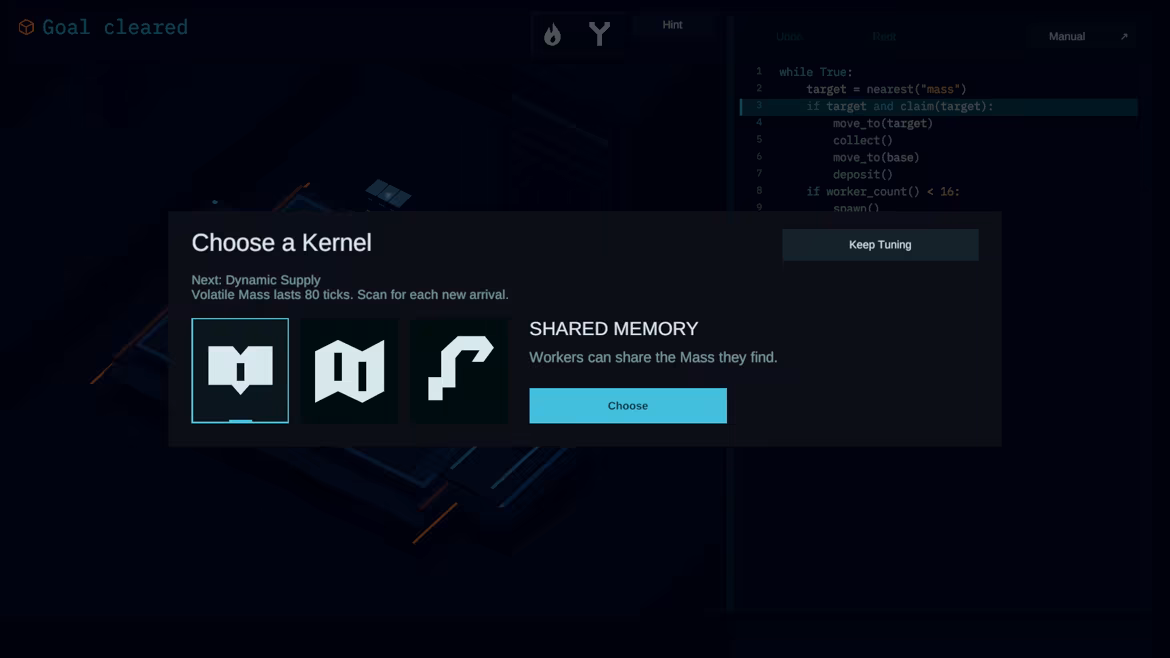Viewport: 1170px width, 658px height.
Task: Click code line 'if worker_count() < 16:'
Action: (x=883, y=192)
